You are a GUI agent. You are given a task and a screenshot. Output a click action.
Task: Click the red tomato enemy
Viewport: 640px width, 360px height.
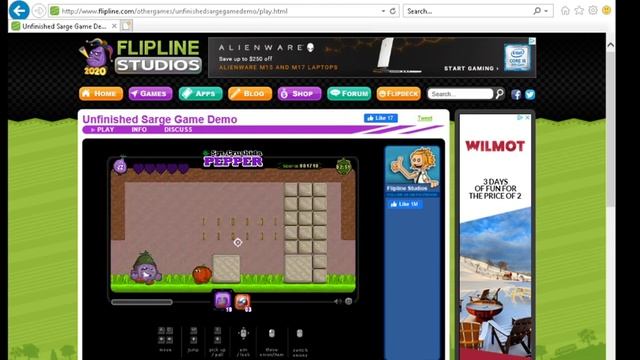(202, 274)
